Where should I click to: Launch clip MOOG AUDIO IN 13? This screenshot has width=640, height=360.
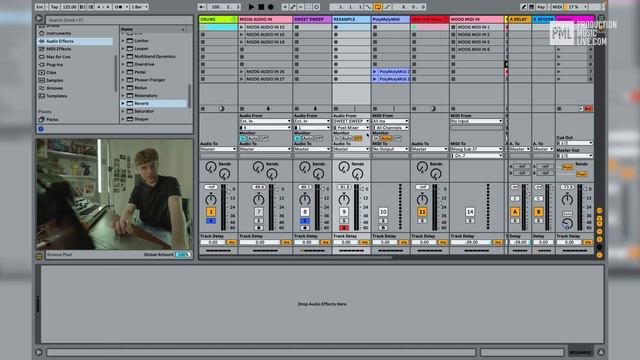(242, 27)
